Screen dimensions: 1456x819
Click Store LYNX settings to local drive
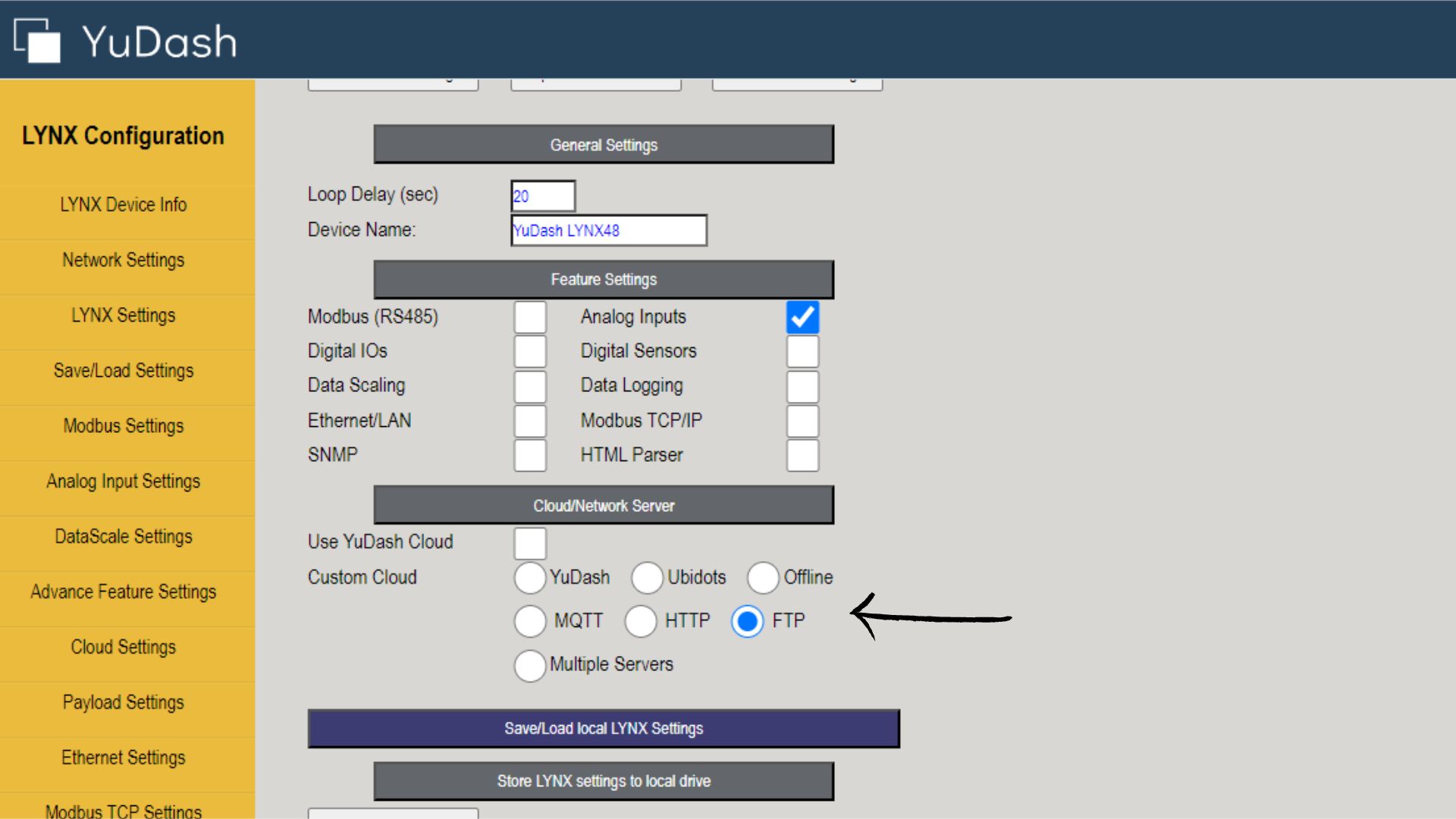pos(604,781)
